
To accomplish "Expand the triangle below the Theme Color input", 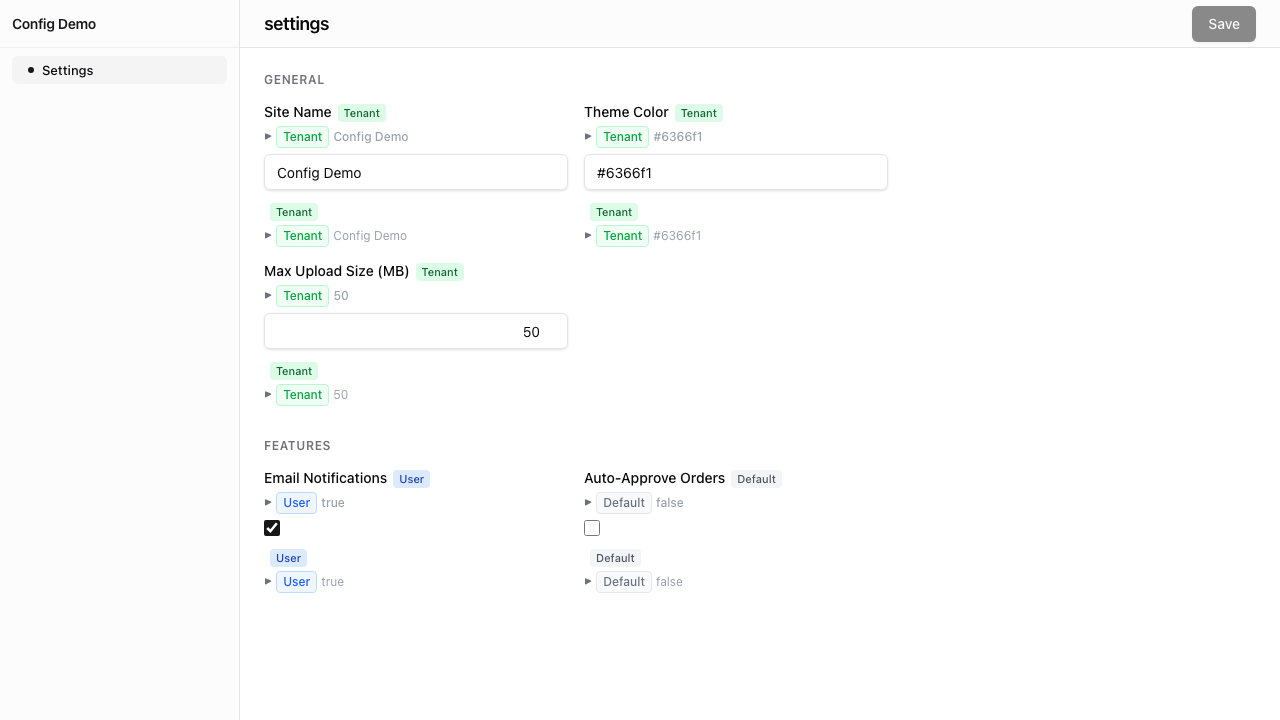I will coord(588,235).
